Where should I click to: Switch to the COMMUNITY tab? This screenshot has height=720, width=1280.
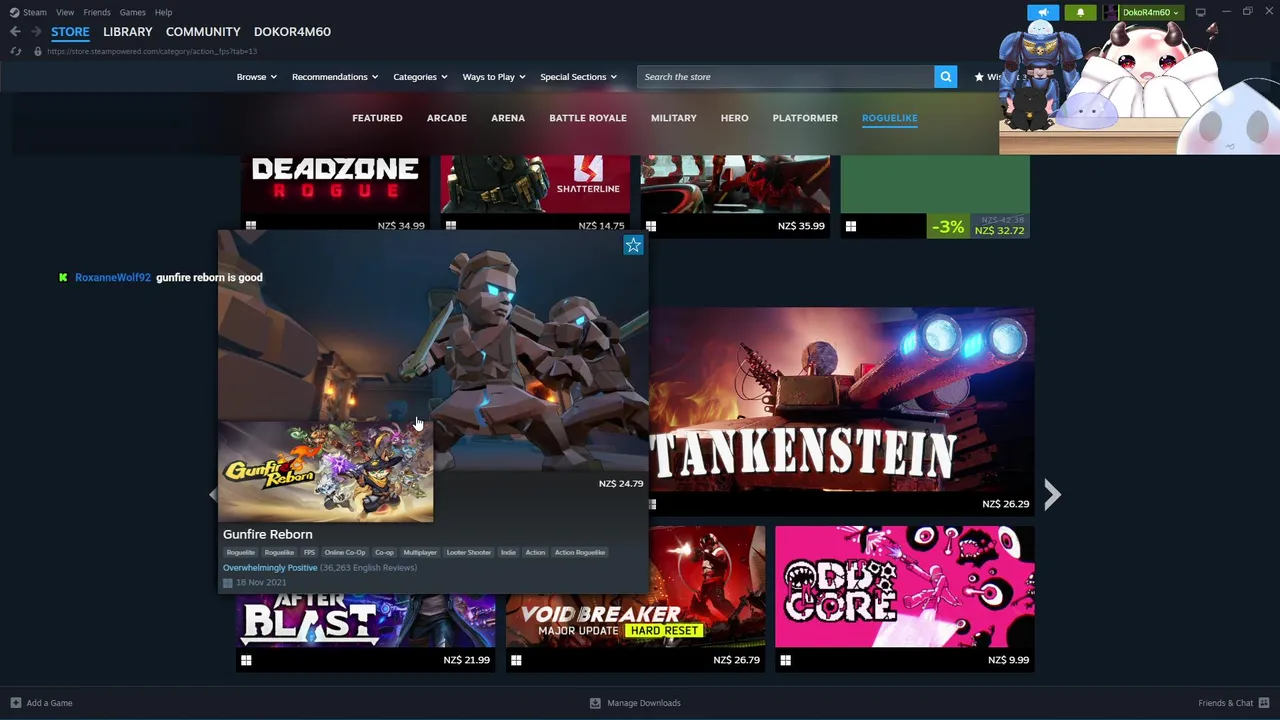[203, 32]
